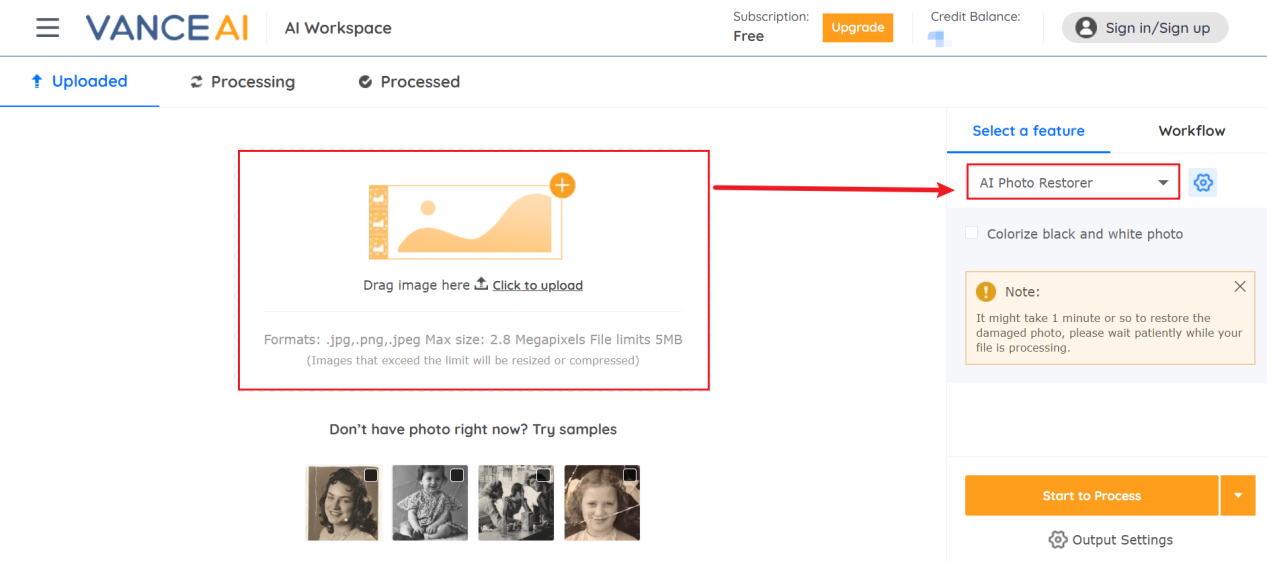Click the VanceAI logo
1267x562 pixels.
[166, 28]
